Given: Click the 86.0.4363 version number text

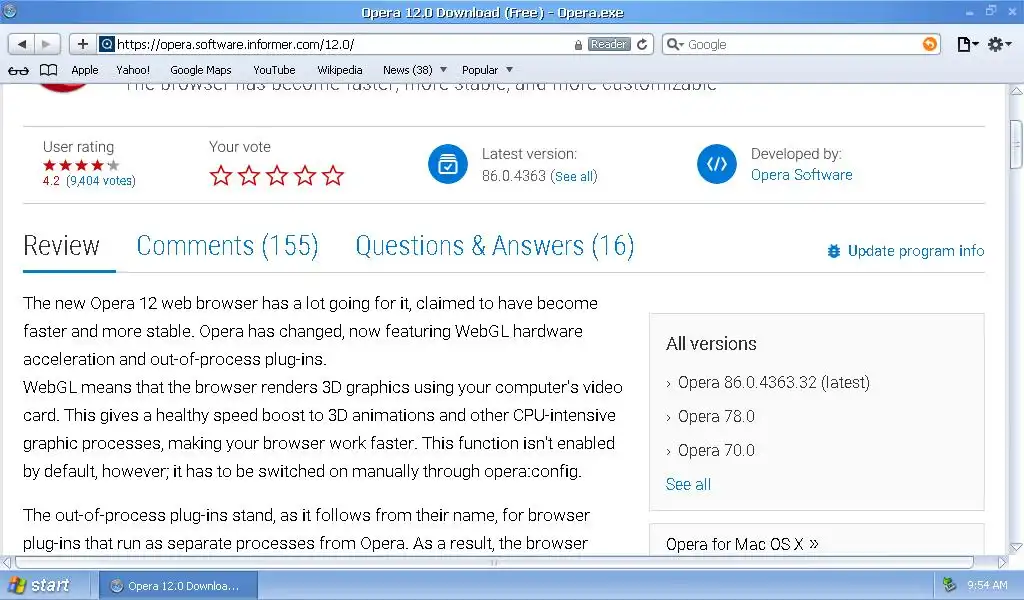Looking at the screenshot, I should click(x=513, y=176).
